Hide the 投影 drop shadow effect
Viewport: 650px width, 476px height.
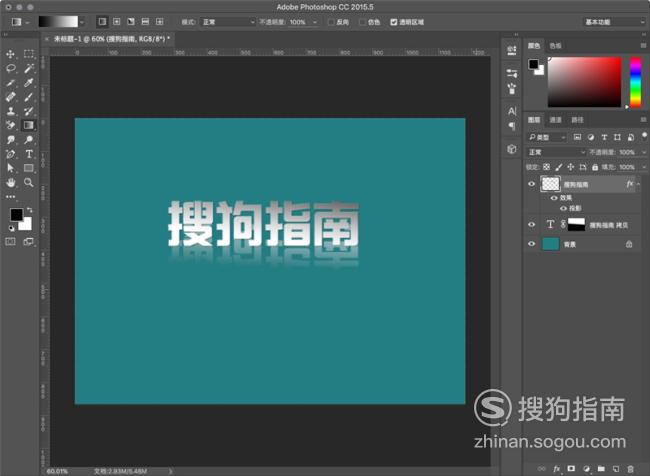[563, 208]
